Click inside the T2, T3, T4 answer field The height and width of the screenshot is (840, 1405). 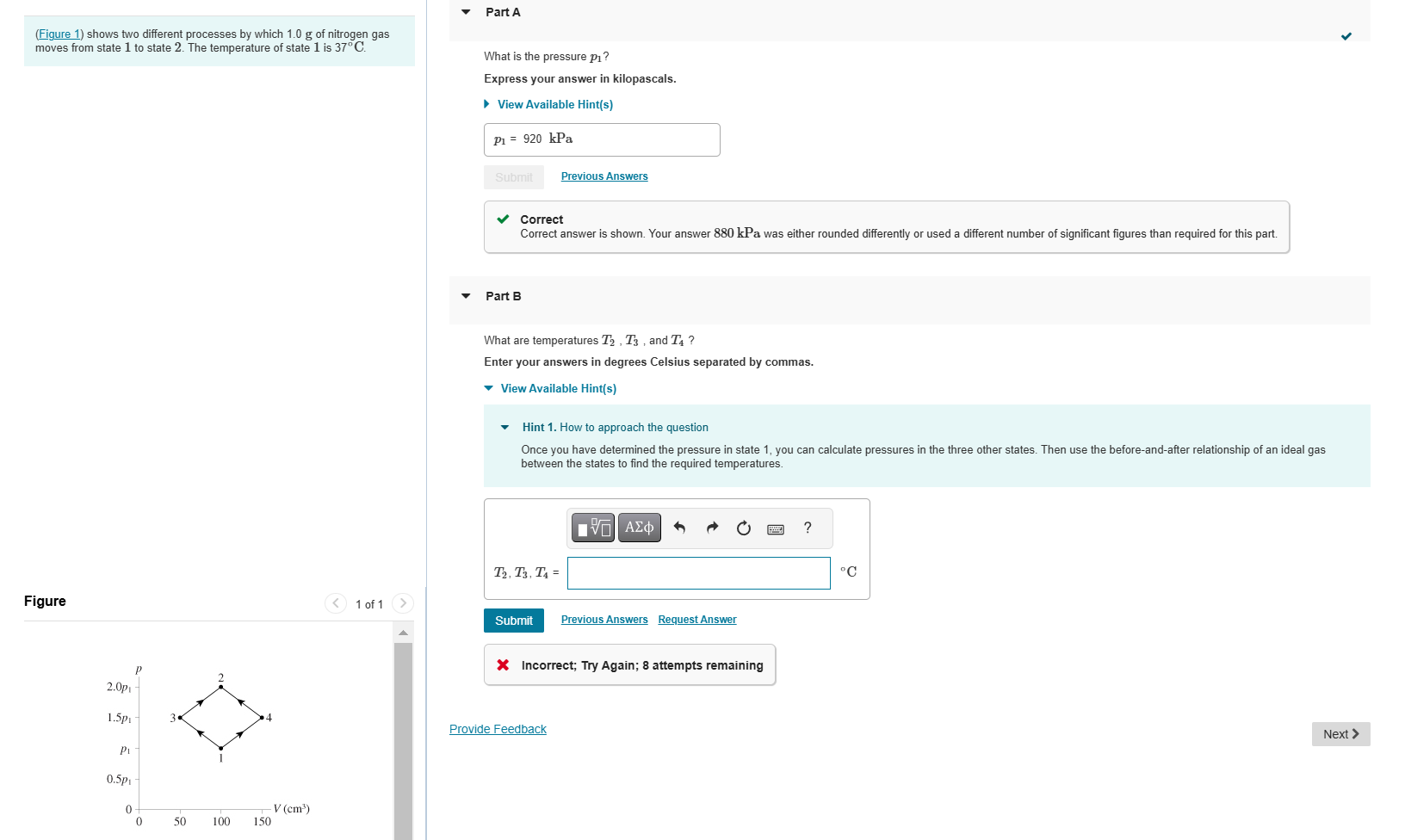pos(698,572)
